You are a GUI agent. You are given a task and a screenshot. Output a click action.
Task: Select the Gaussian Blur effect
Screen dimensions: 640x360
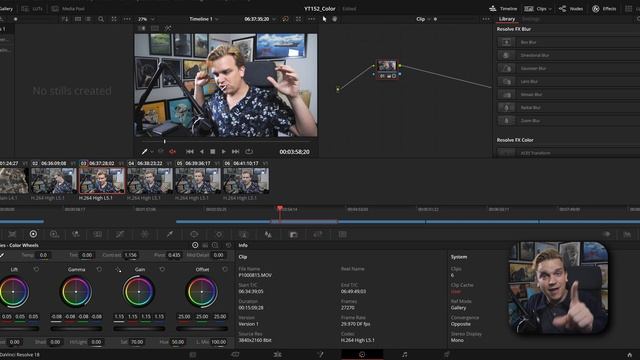pos(568,68)
